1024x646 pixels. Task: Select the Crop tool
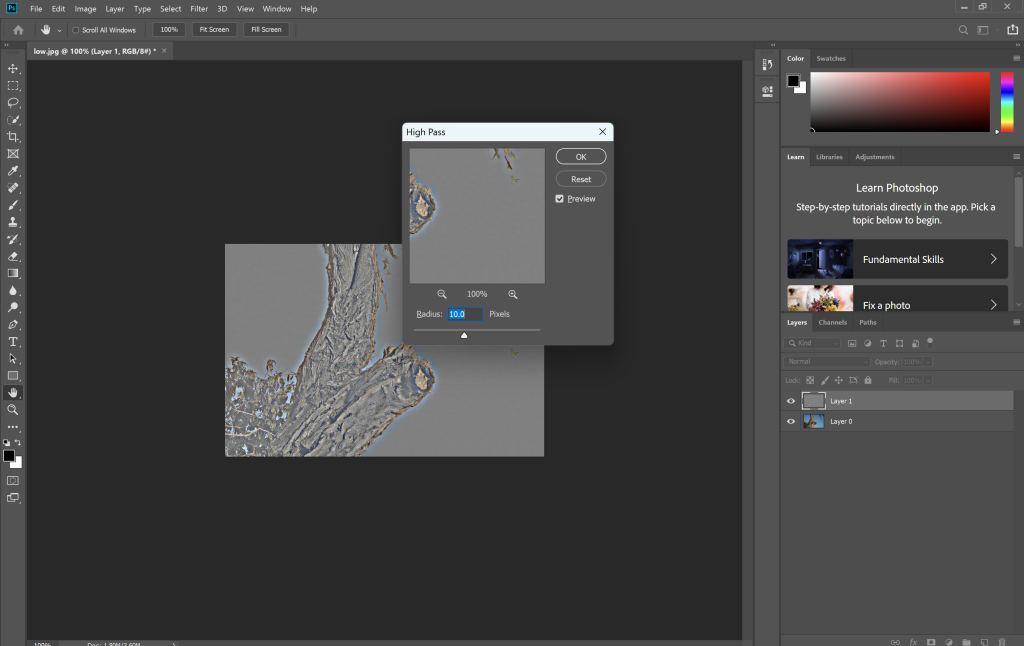click(x=12, y=137)
